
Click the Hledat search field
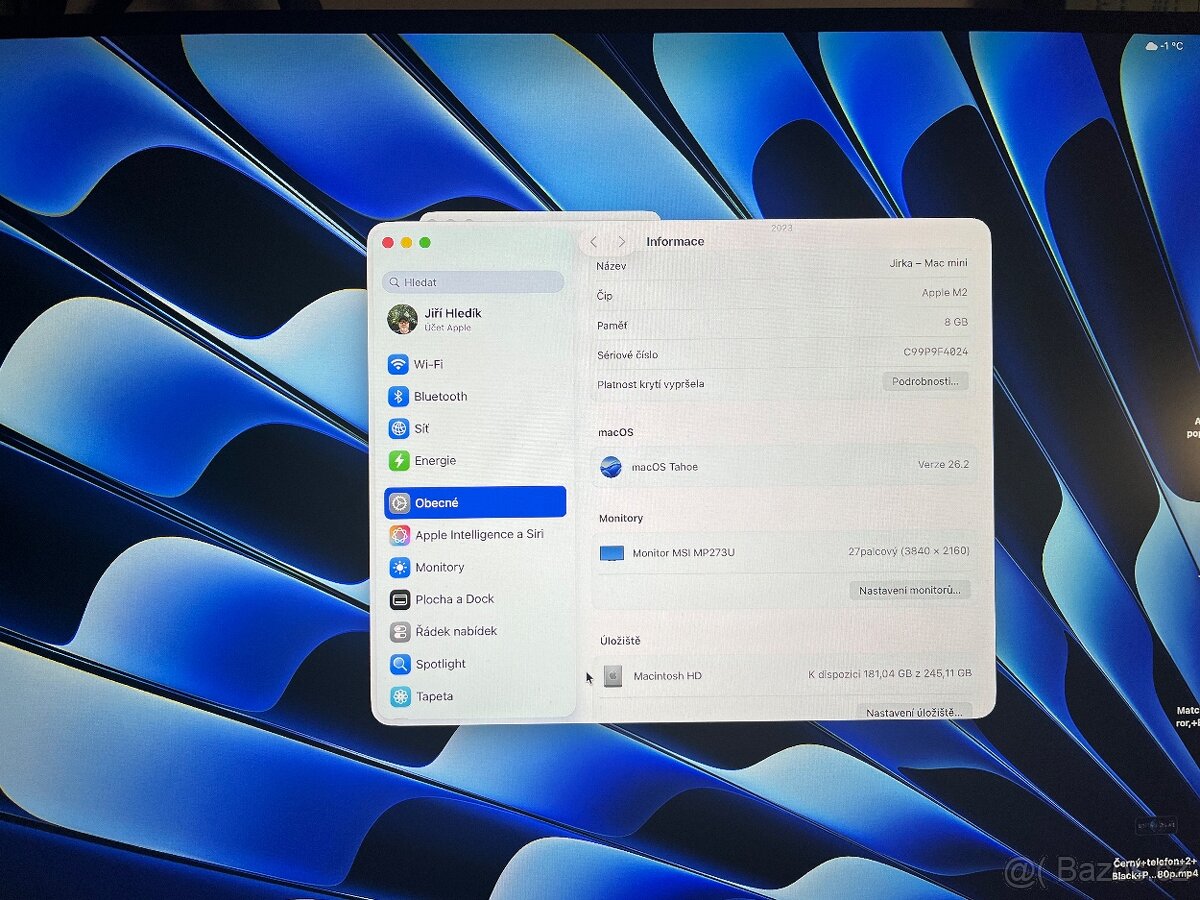pyautogui.click(x=472, y=282)
